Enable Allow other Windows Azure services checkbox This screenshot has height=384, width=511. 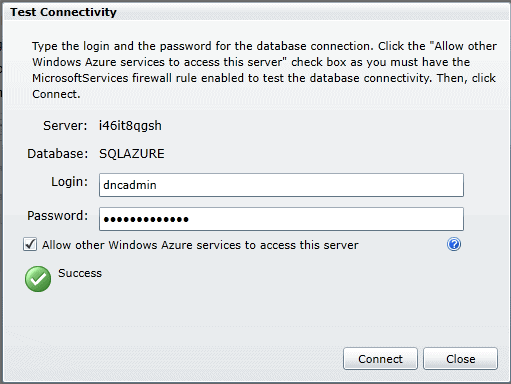30,244
